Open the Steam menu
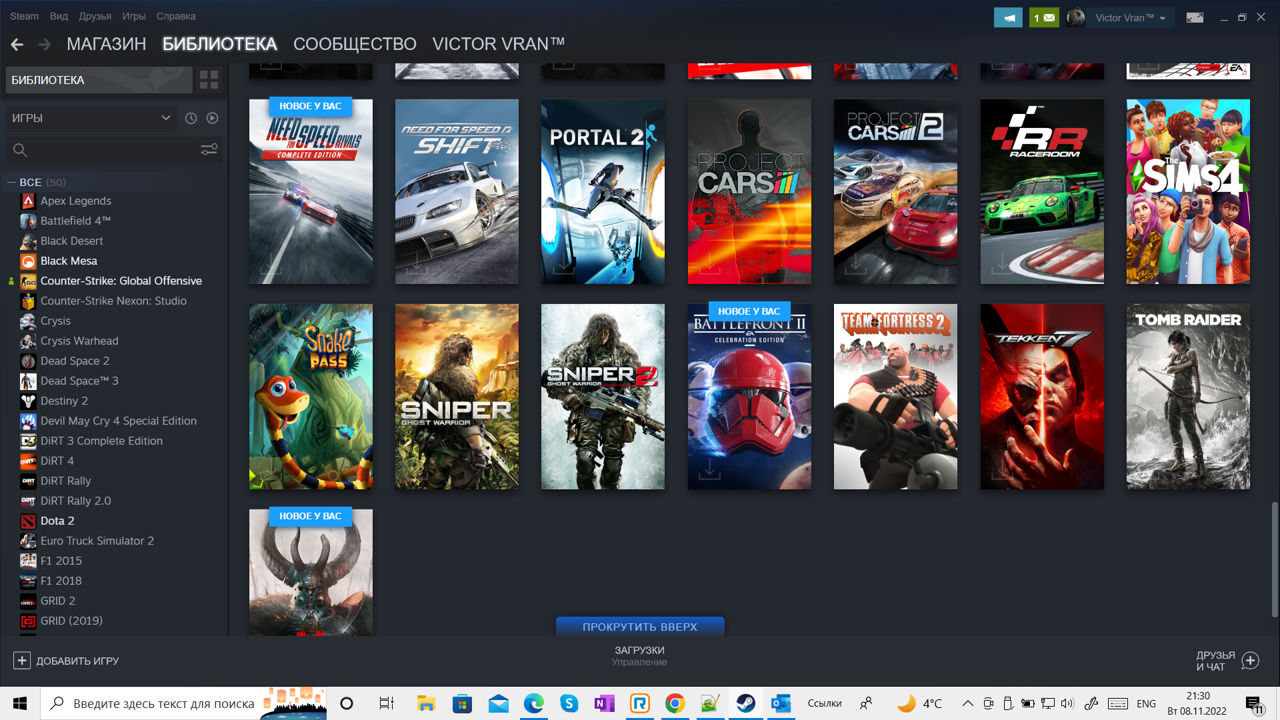Screen dimensions: 1280x720 (x=24, y=17)
